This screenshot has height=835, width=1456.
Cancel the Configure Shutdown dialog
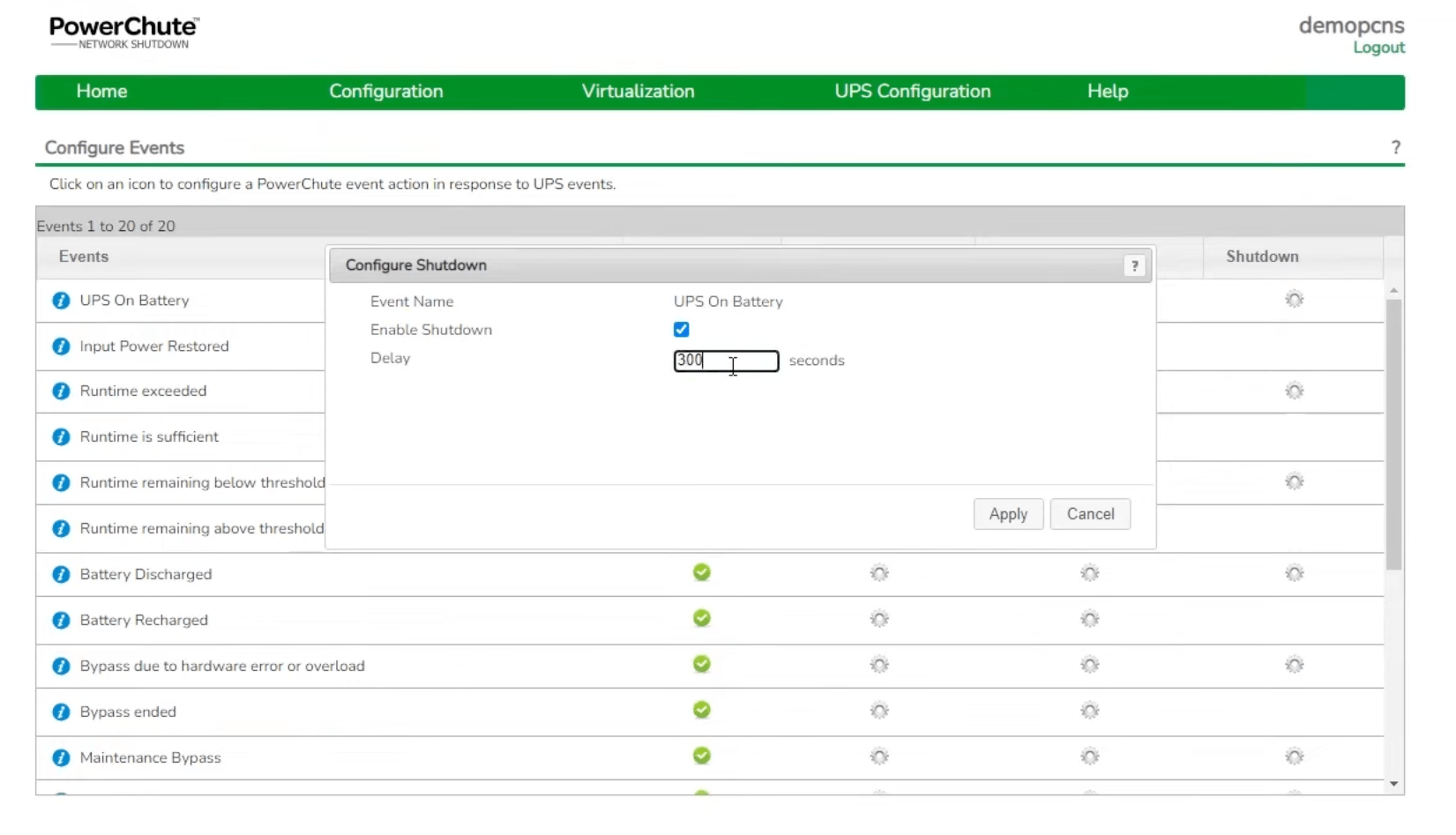click(1090, 514)
